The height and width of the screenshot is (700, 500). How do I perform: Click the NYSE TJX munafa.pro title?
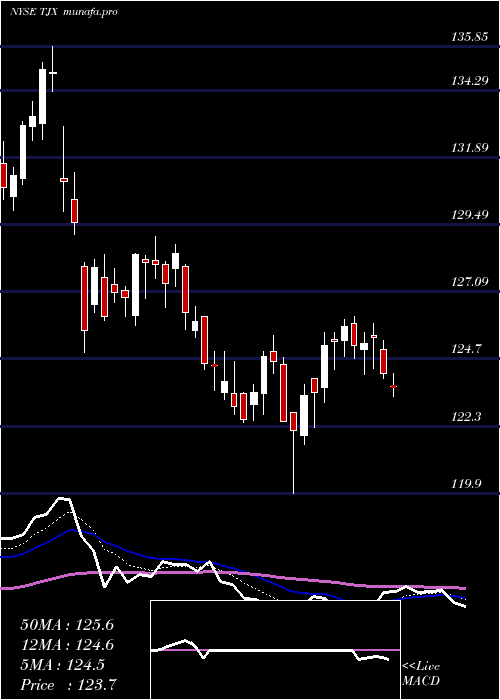coord(63,12)
